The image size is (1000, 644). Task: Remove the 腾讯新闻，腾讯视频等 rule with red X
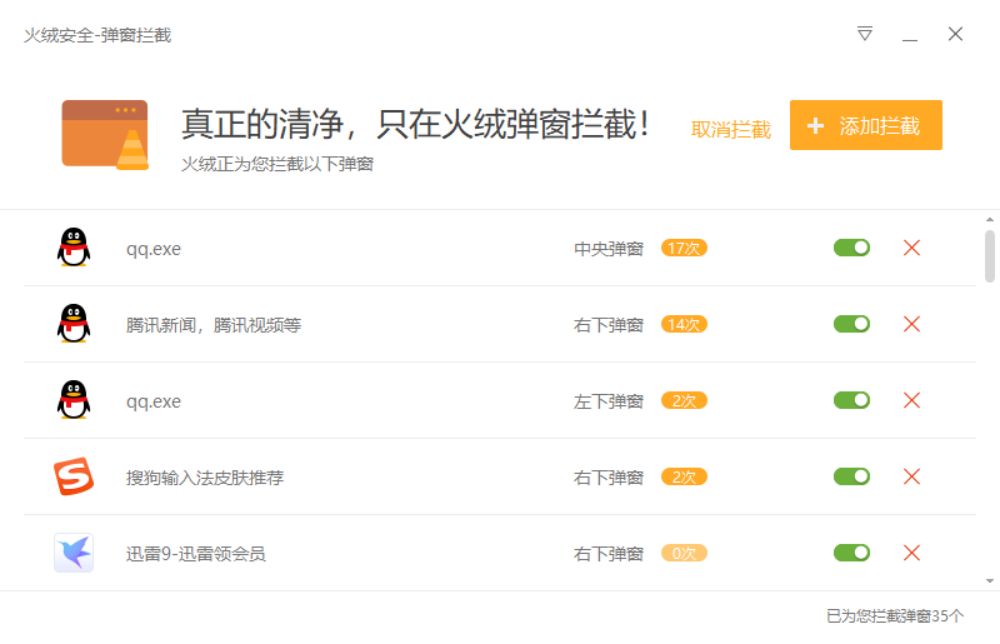(912, 324)
